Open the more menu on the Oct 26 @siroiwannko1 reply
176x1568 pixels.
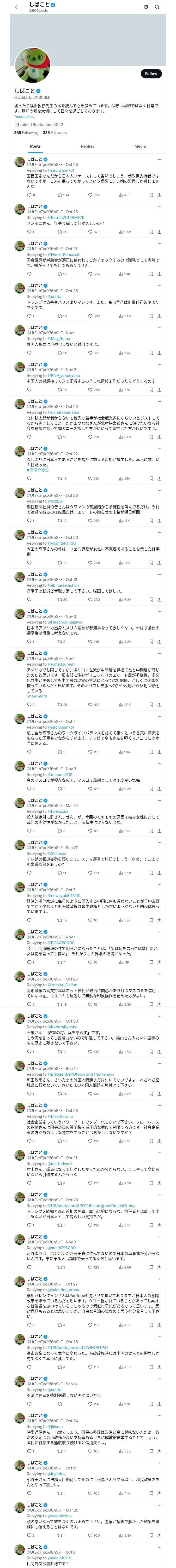[x=159, y=159]
